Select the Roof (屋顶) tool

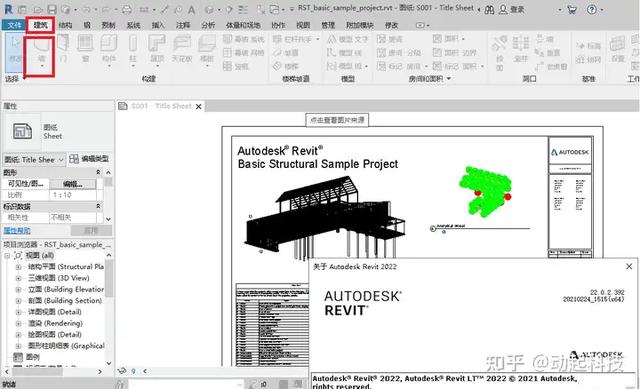click(x=157, y=50)
